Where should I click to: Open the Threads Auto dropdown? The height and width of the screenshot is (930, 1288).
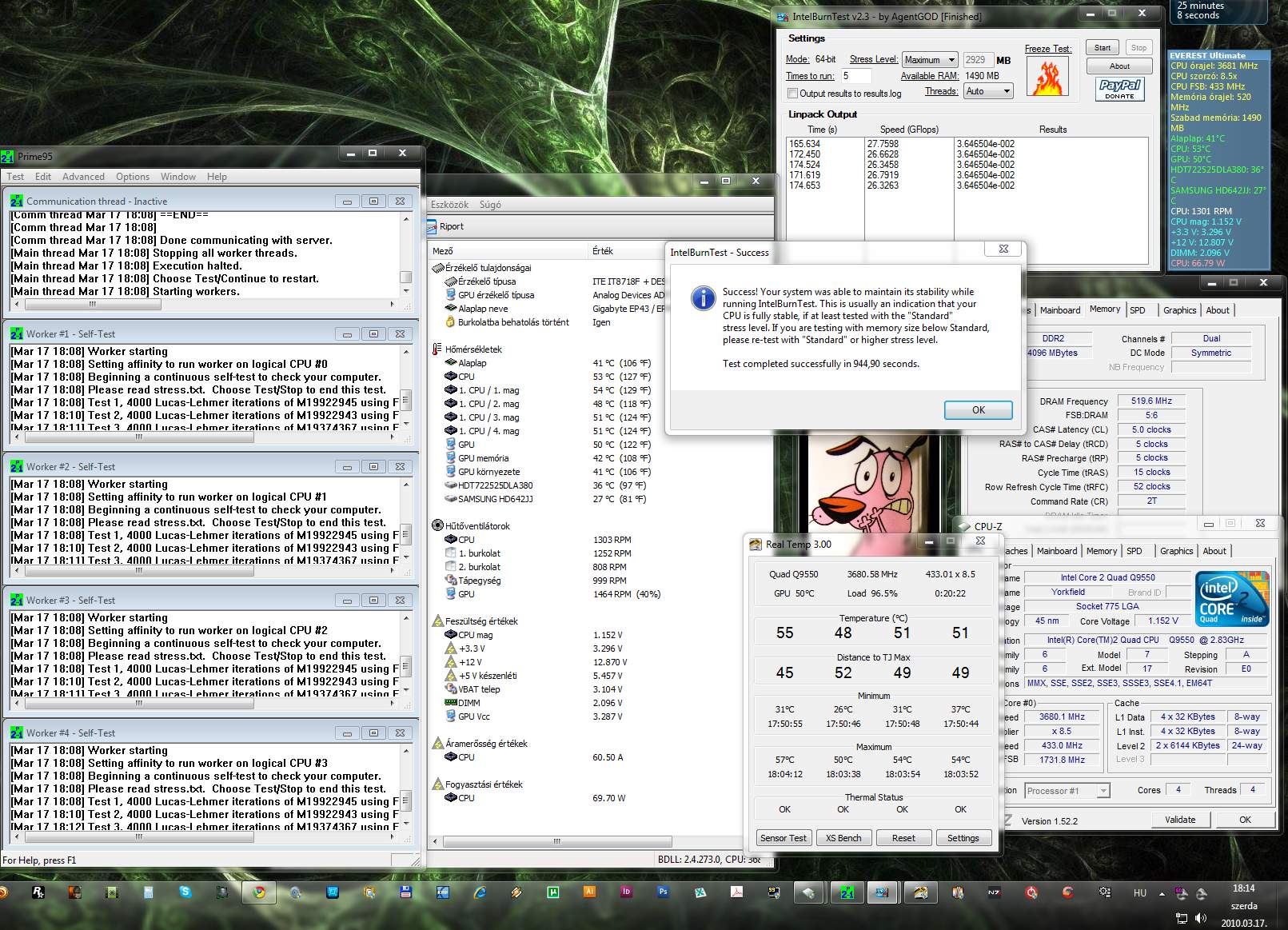[x=988, y=91]
